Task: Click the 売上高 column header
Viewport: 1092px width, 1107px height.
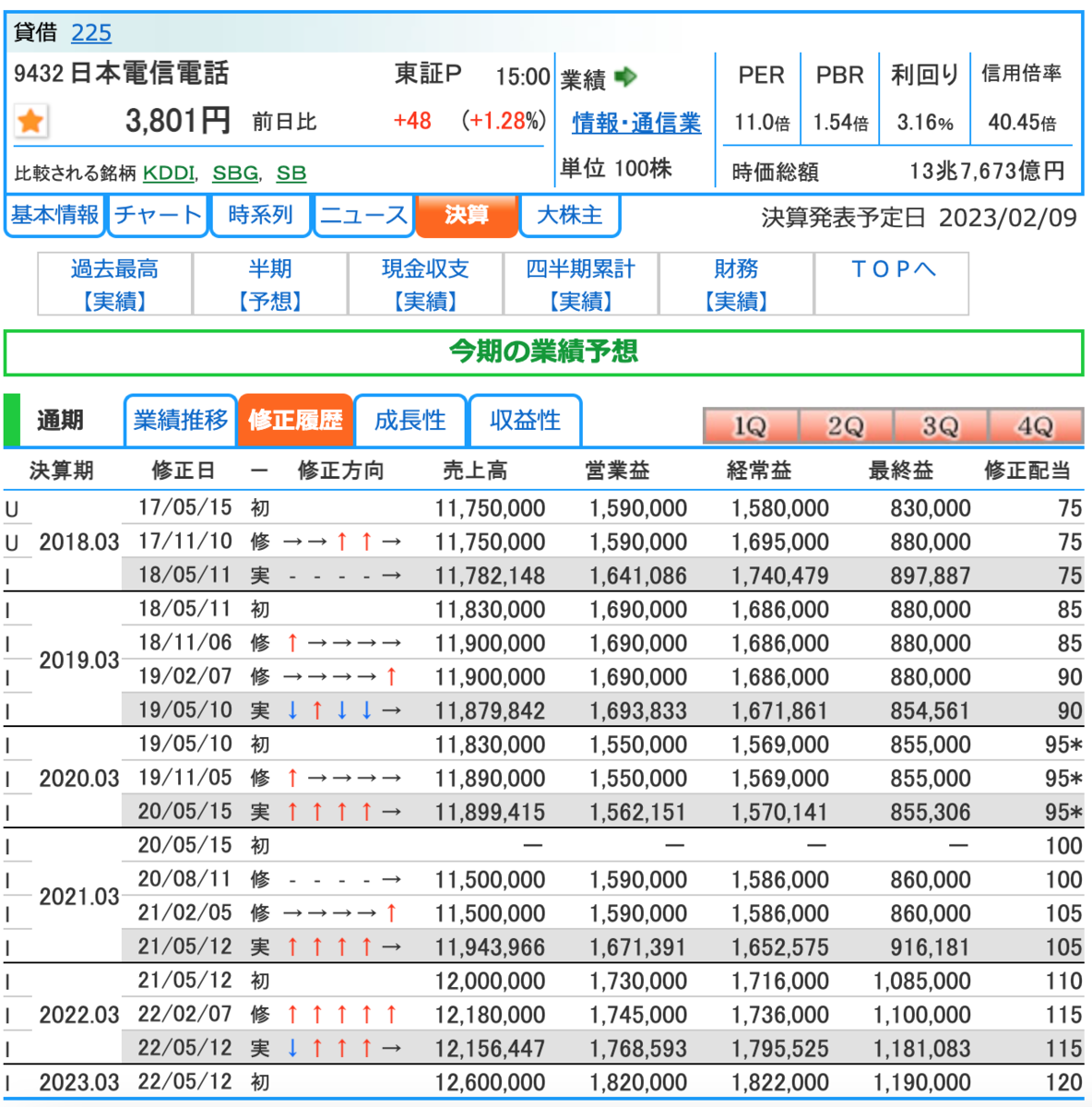Action: (x=475, y=471)
